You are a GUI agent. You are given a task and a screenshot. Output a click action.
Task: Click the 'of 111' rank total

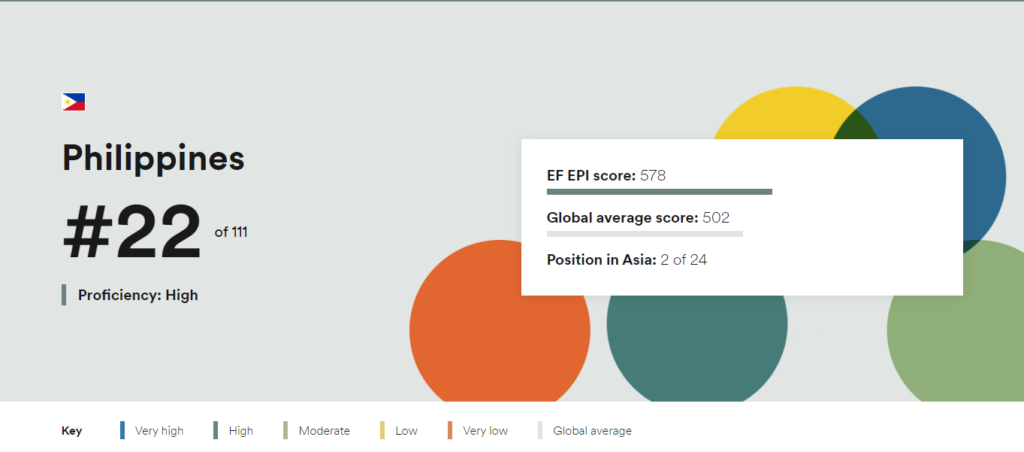click(x=231, y=232)
